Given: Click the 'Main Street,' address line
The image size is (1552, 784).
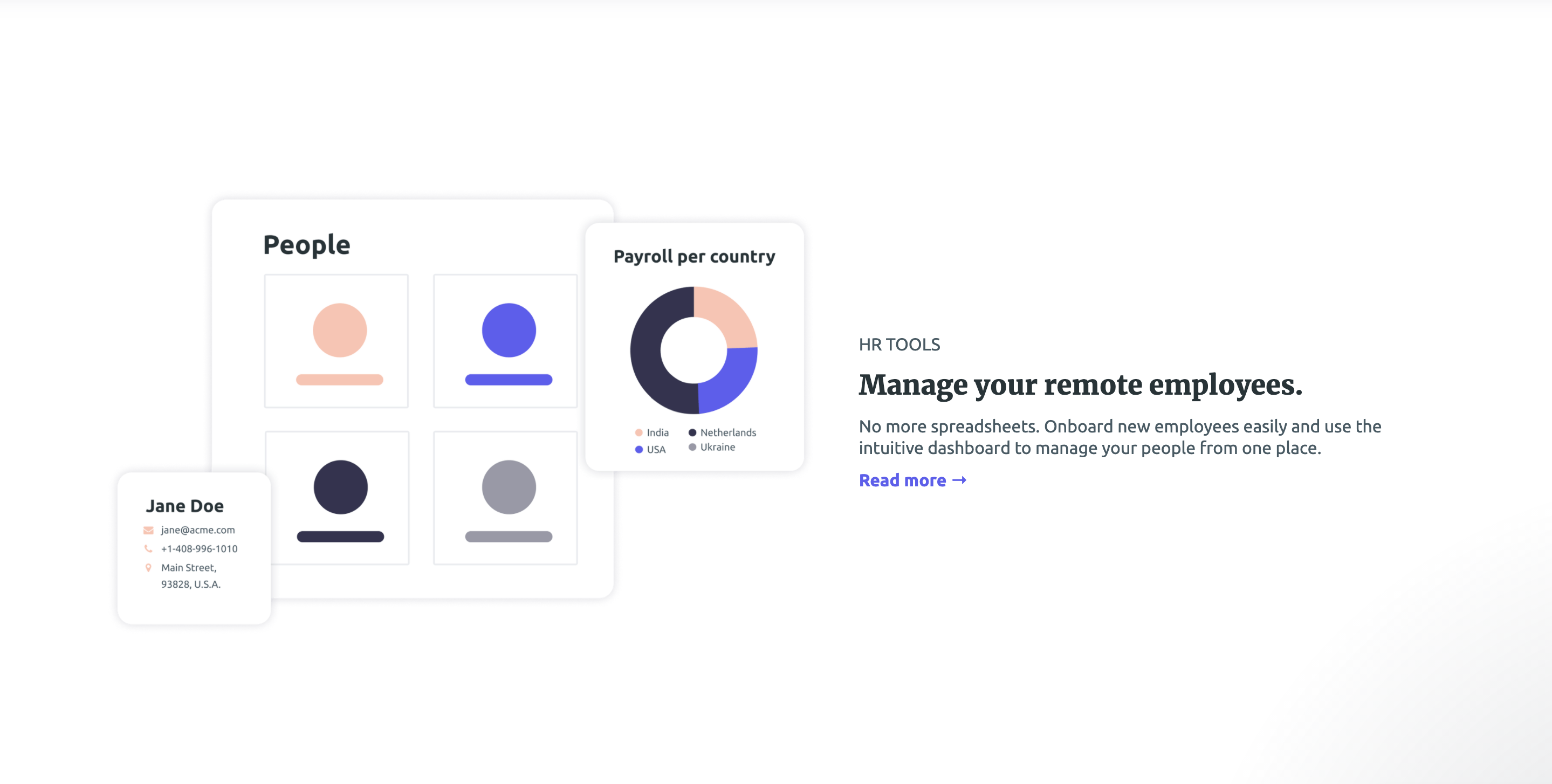Looking at the screenshot, I should click(189, 568).
